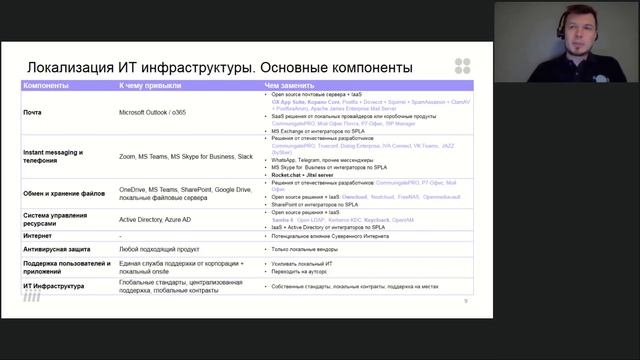Click 'Поддержка пользователей и приложений' row label

coord(67,267)
